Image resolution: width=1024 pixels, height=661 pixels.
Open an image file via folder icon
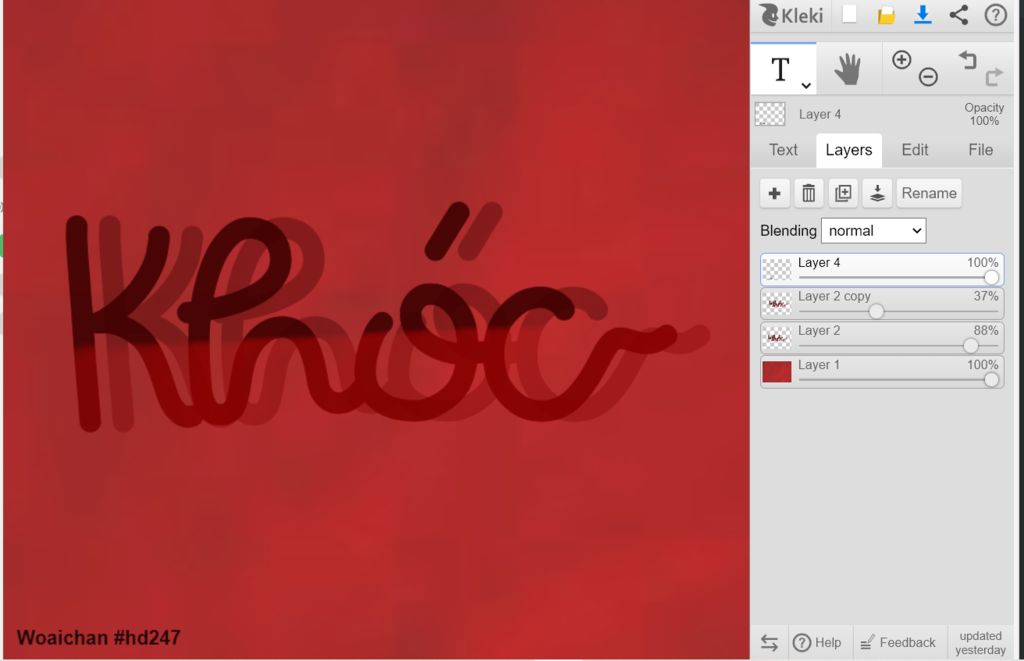(886, 15)
